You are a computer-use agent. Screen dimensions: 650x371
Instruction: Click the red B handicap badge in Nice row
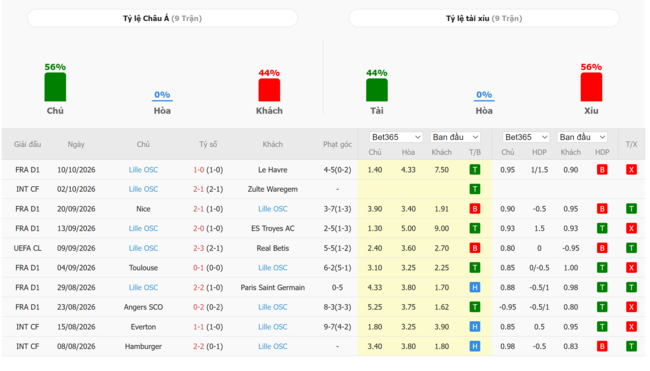click(602, 209)
